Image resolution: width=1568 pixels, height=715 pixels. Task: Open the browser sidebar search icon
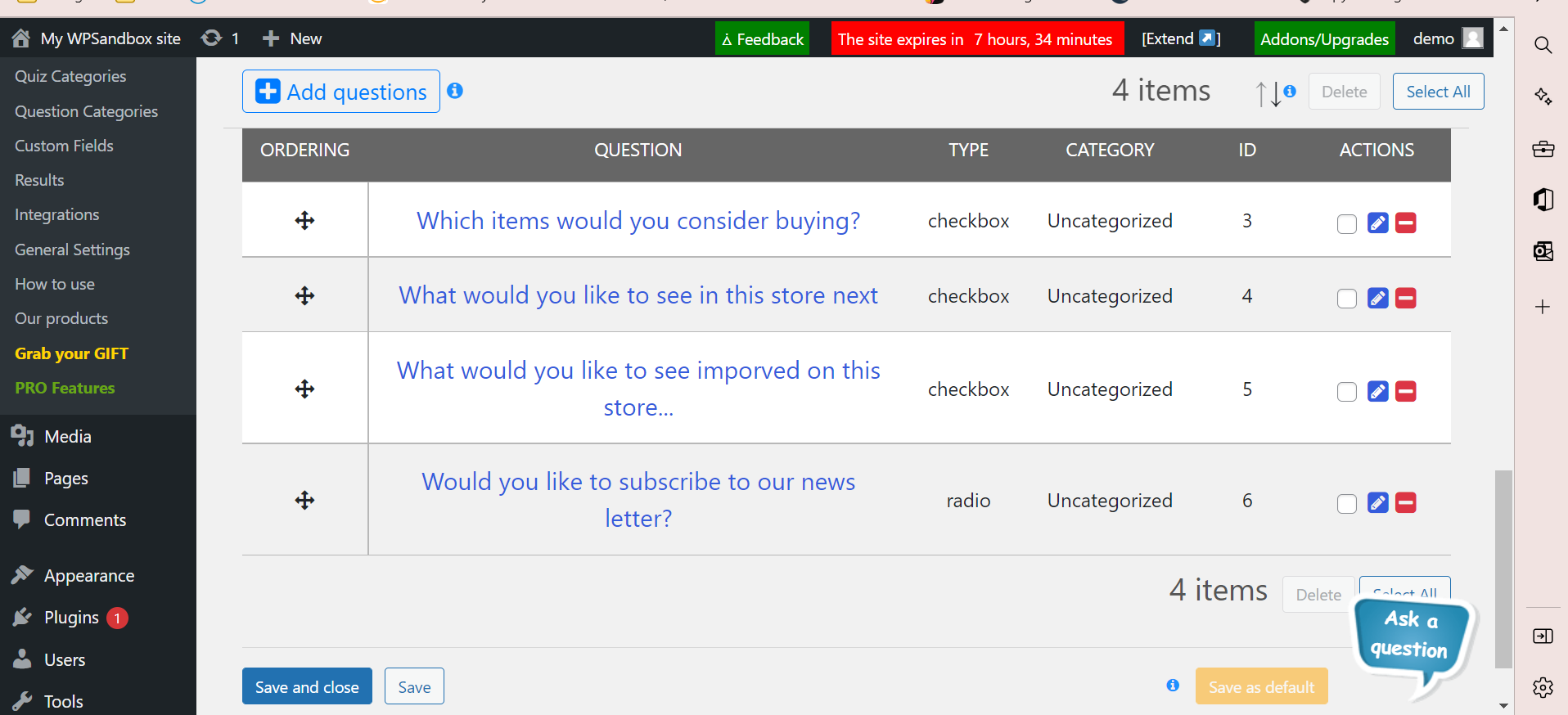1543,45
